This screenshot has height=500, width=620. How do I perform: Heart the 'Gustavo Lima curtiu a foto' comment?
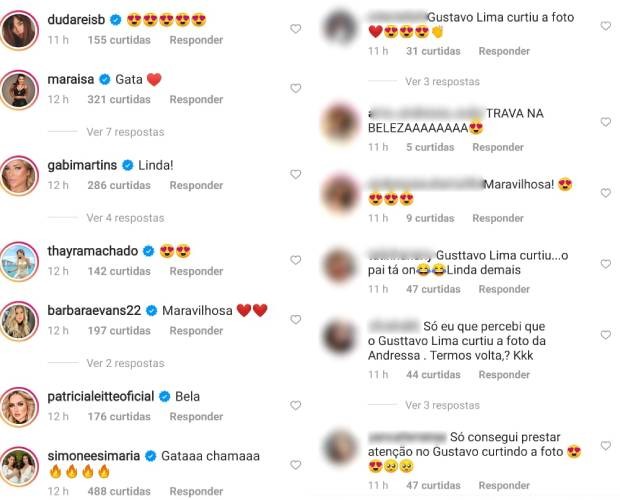[x=606, y=26]
